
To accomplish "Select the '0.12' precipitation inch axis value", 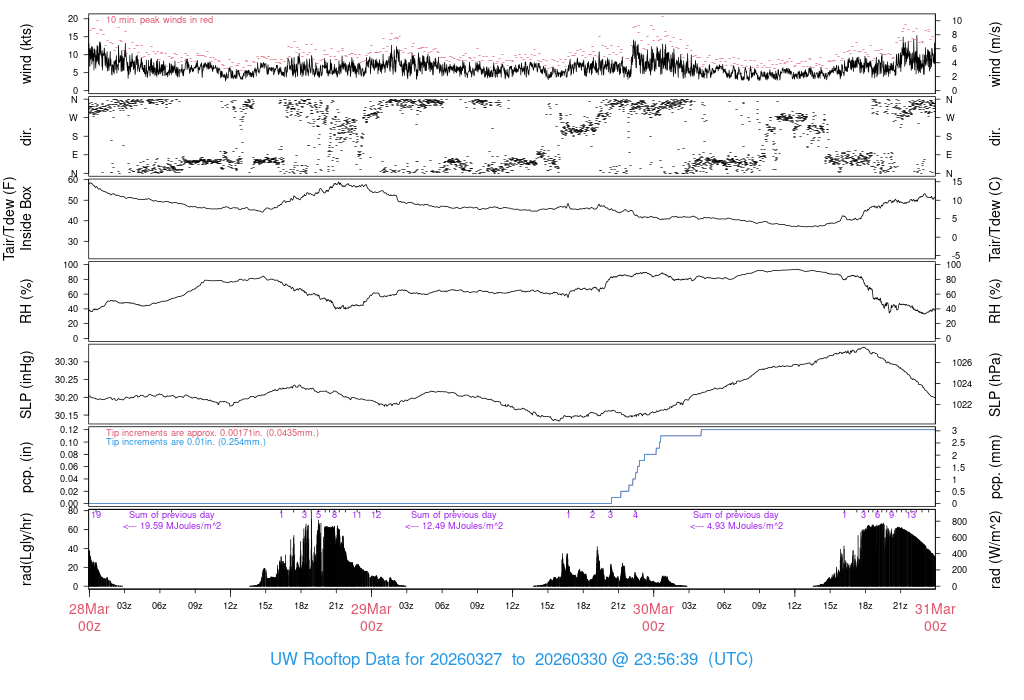I will pyautogui.click(x=69, y=430).
